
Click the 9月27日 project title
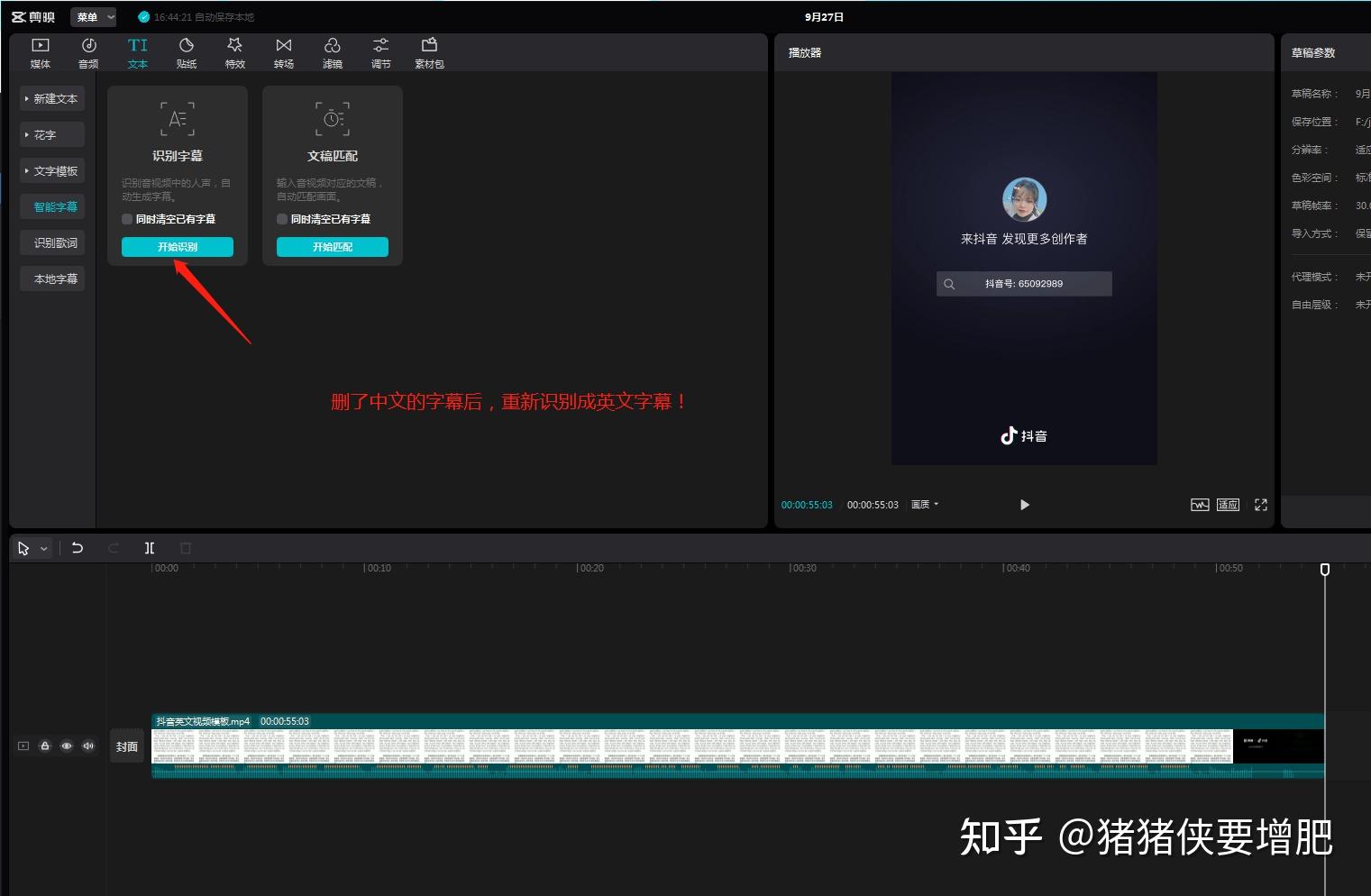(x=824, y=17)
